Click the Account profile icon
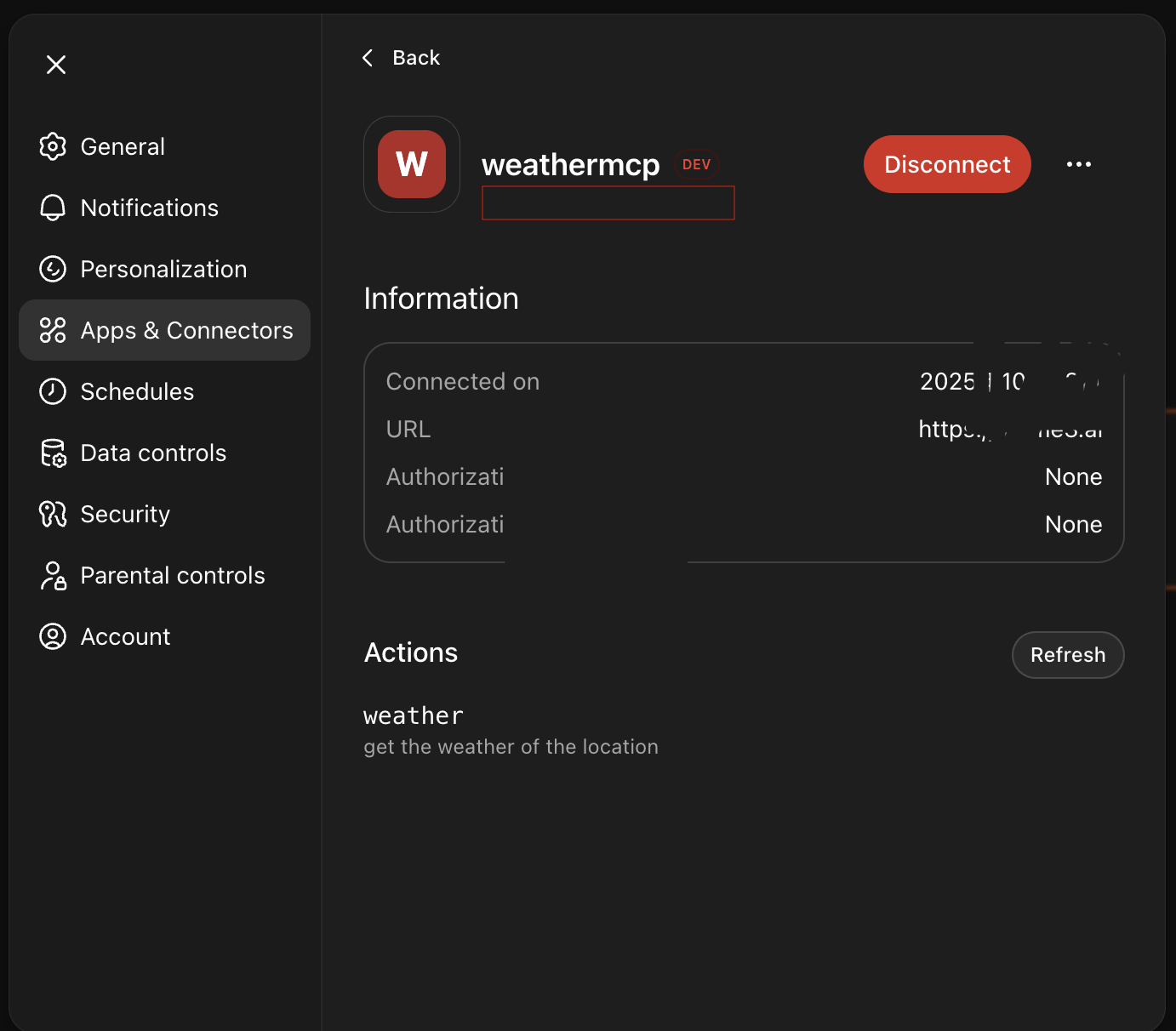 pyautogui.click(x=53, y=636)
